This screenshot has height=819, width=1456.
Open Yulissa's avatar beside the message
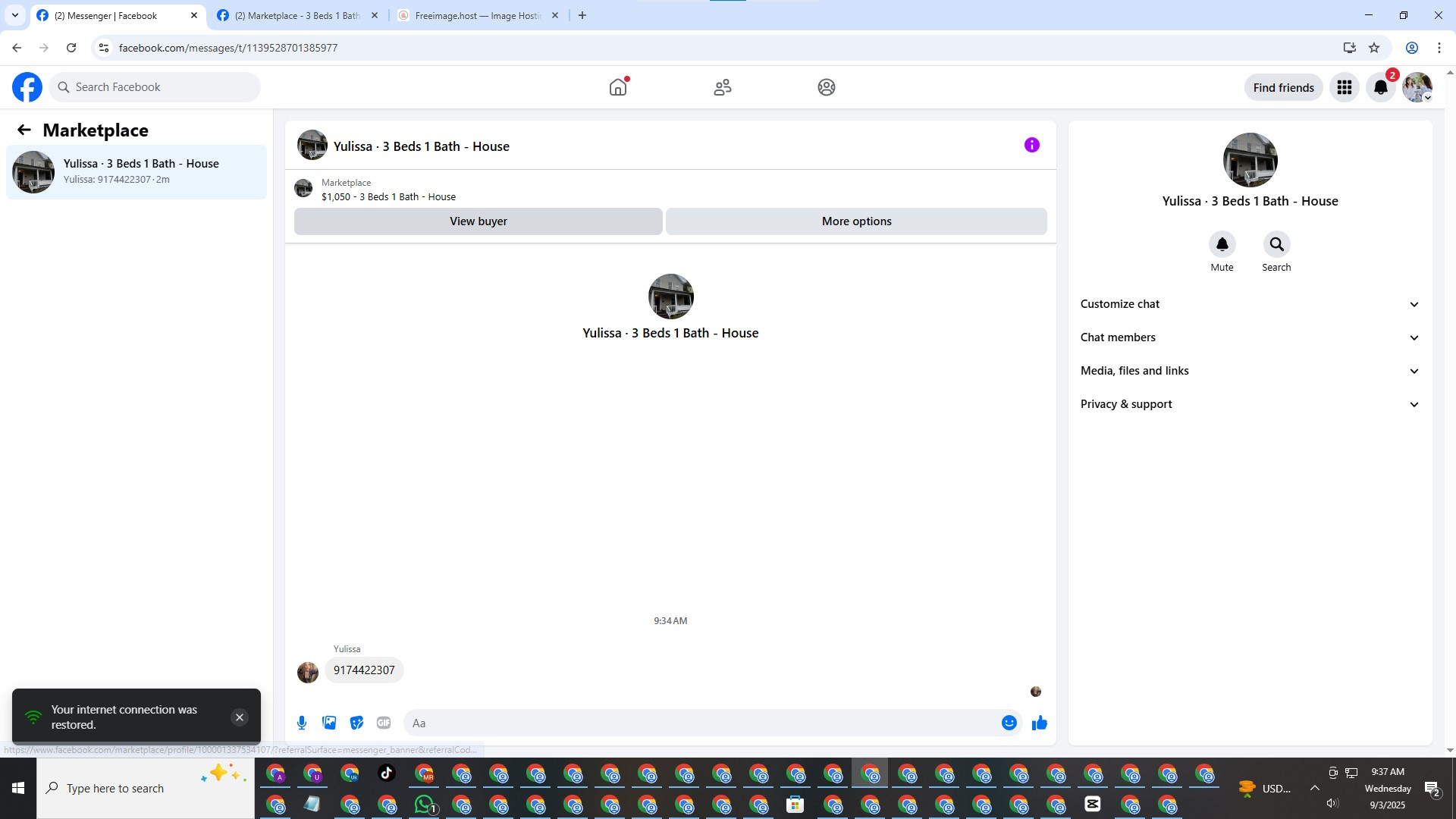[x=308, y=672]
